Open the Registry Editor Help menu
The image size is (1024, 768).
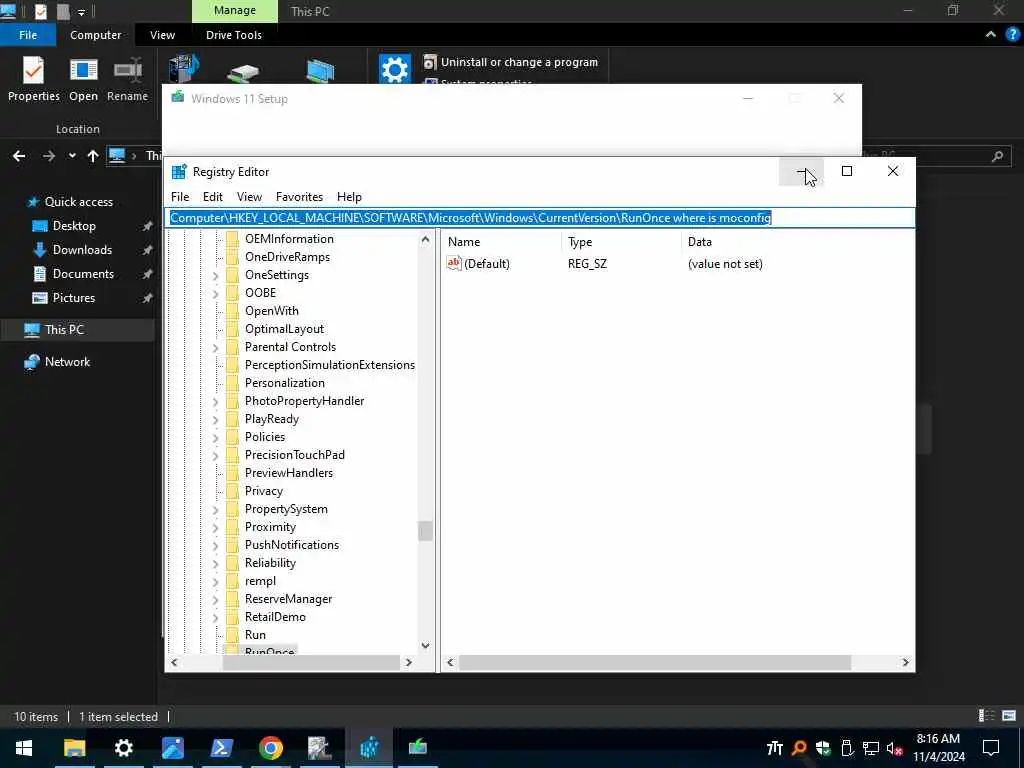point(349,197)
